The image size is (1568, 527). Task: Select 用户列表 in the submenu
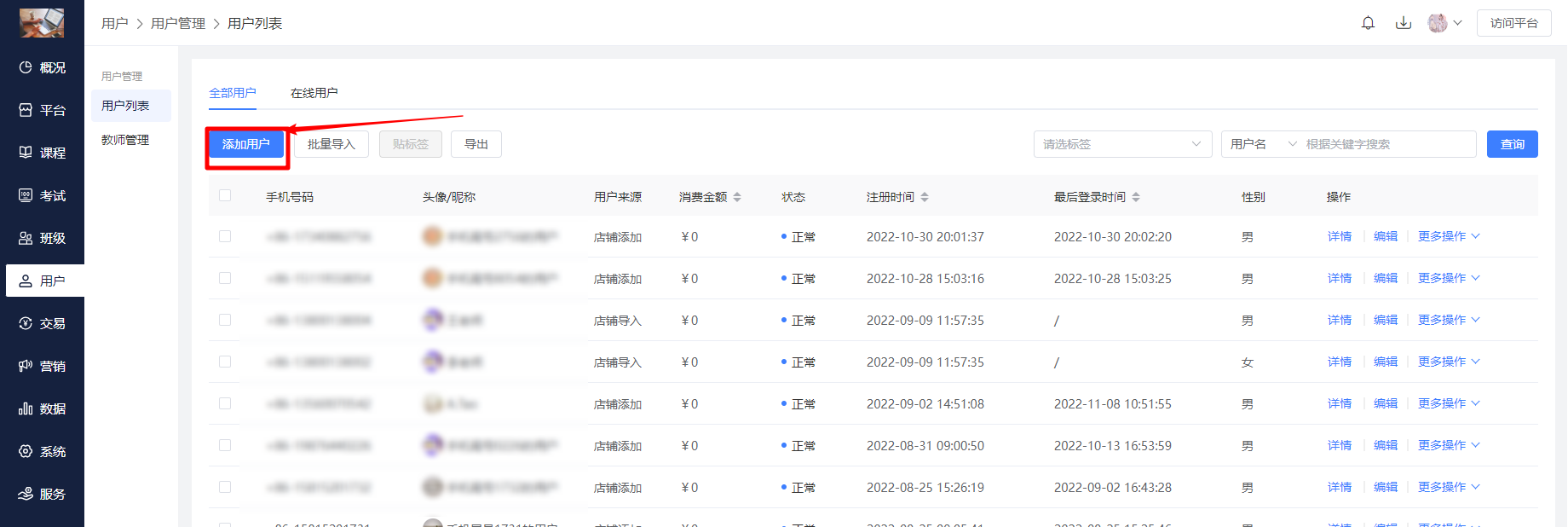click(131, 106)
